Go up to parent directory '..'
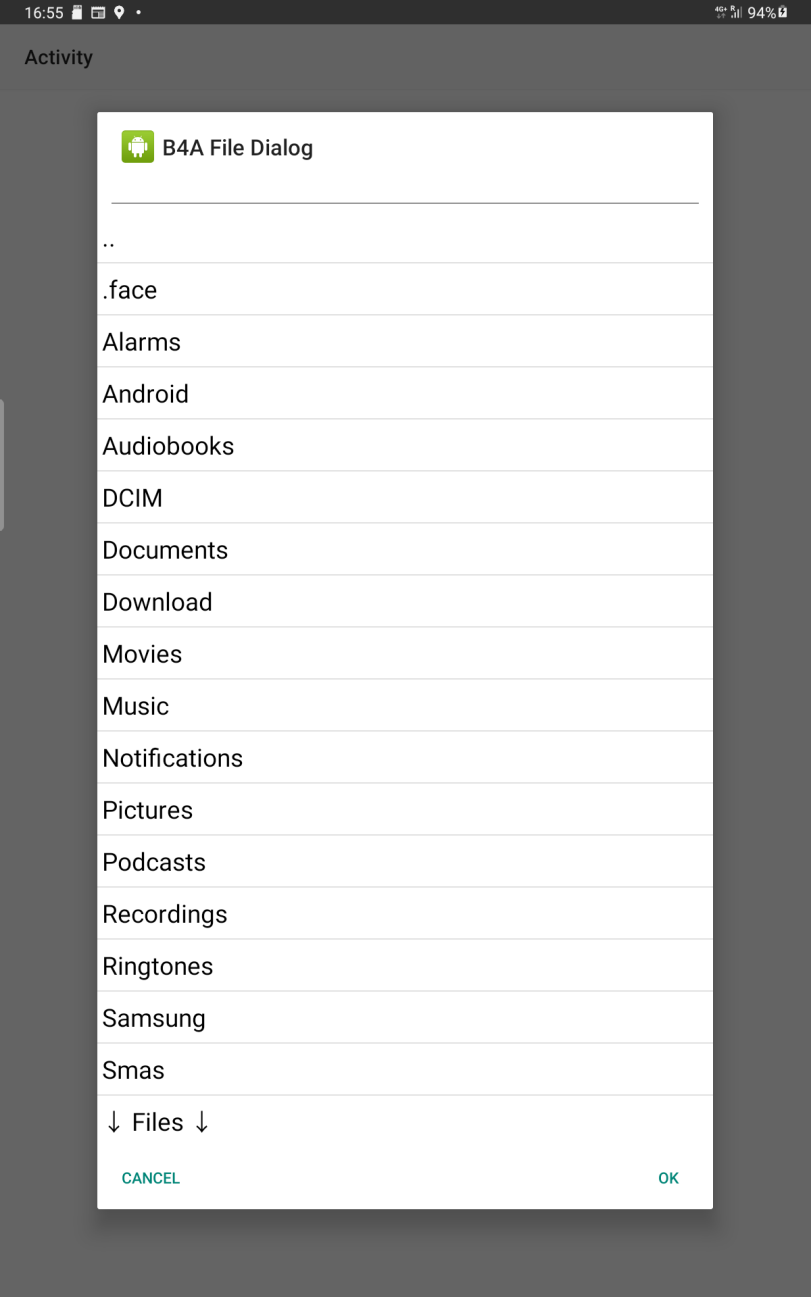Viewport: 811px width, 1297px height. (x=404, y=239)
